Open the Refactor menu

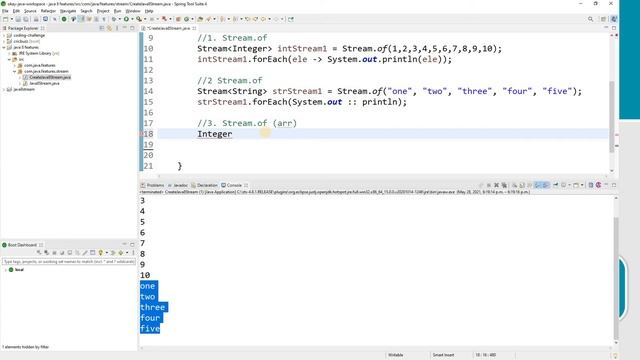48,11
